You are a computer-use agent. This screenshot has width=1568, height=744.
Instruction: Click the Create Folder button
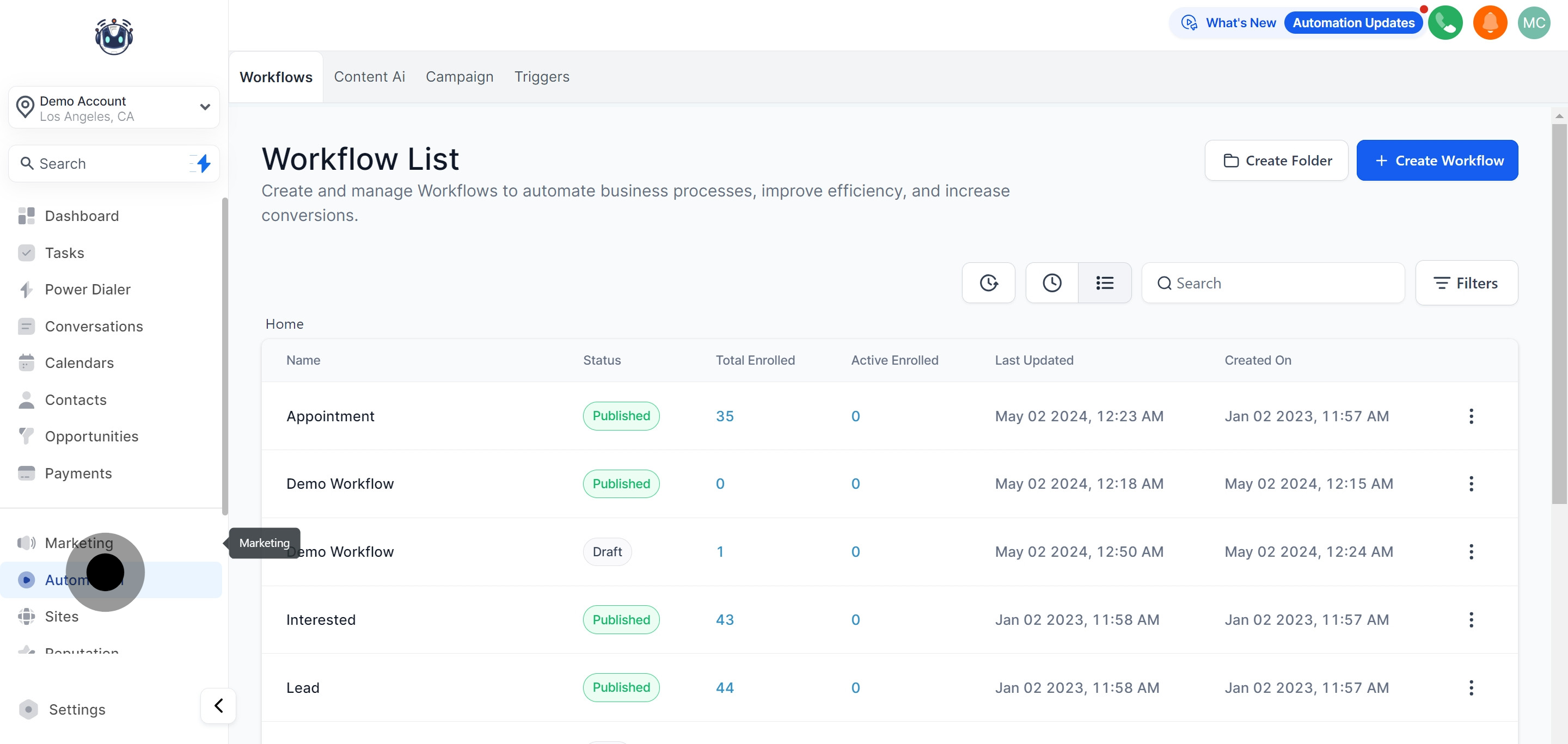pos(1276,161)
